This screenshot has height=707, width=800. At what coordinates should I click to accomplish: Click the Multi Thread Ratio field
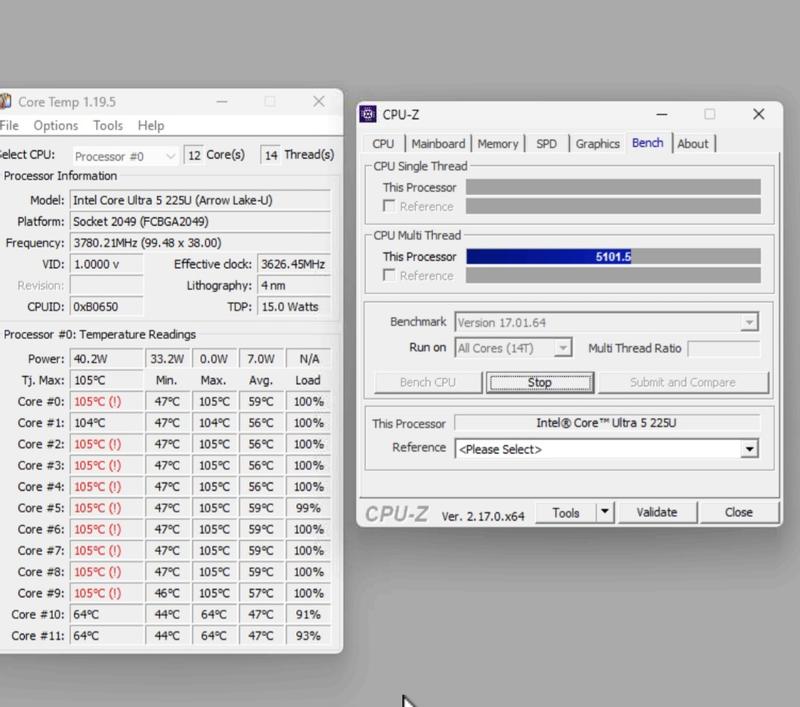tap(723, 348)
